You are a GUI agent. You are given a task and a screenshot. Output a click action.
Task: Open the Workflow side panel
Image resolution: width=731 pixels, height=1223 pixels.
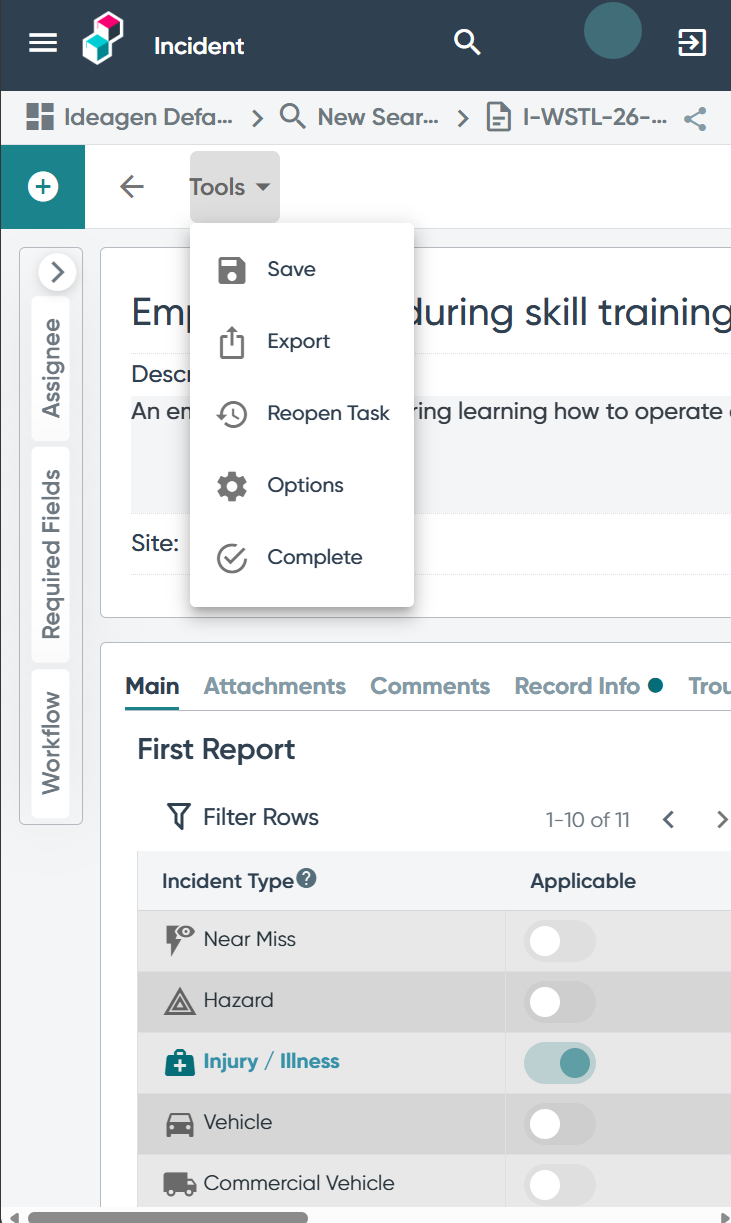point(51,742)
